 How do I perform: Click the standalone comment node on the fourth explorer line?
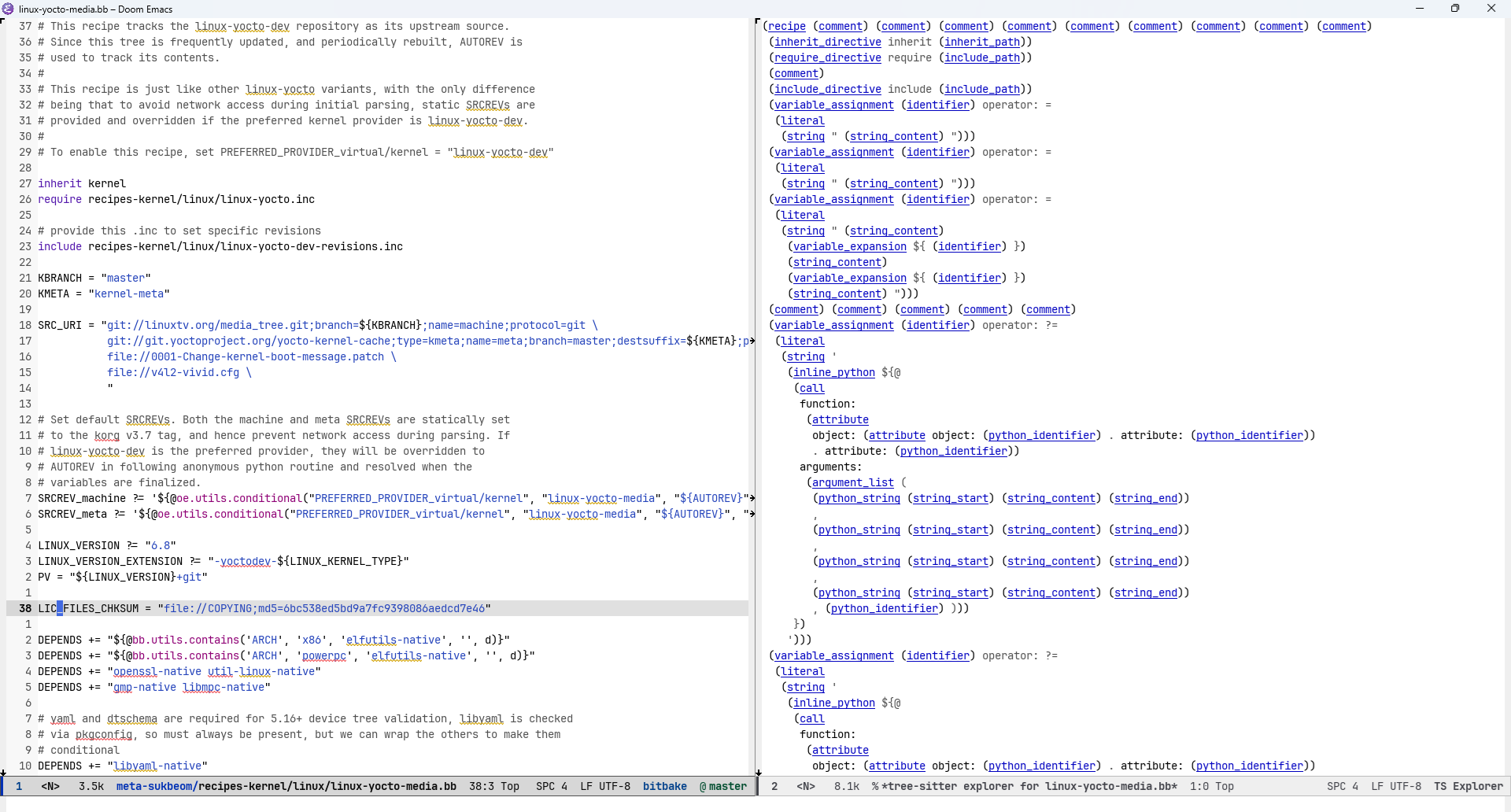point(796,73)
